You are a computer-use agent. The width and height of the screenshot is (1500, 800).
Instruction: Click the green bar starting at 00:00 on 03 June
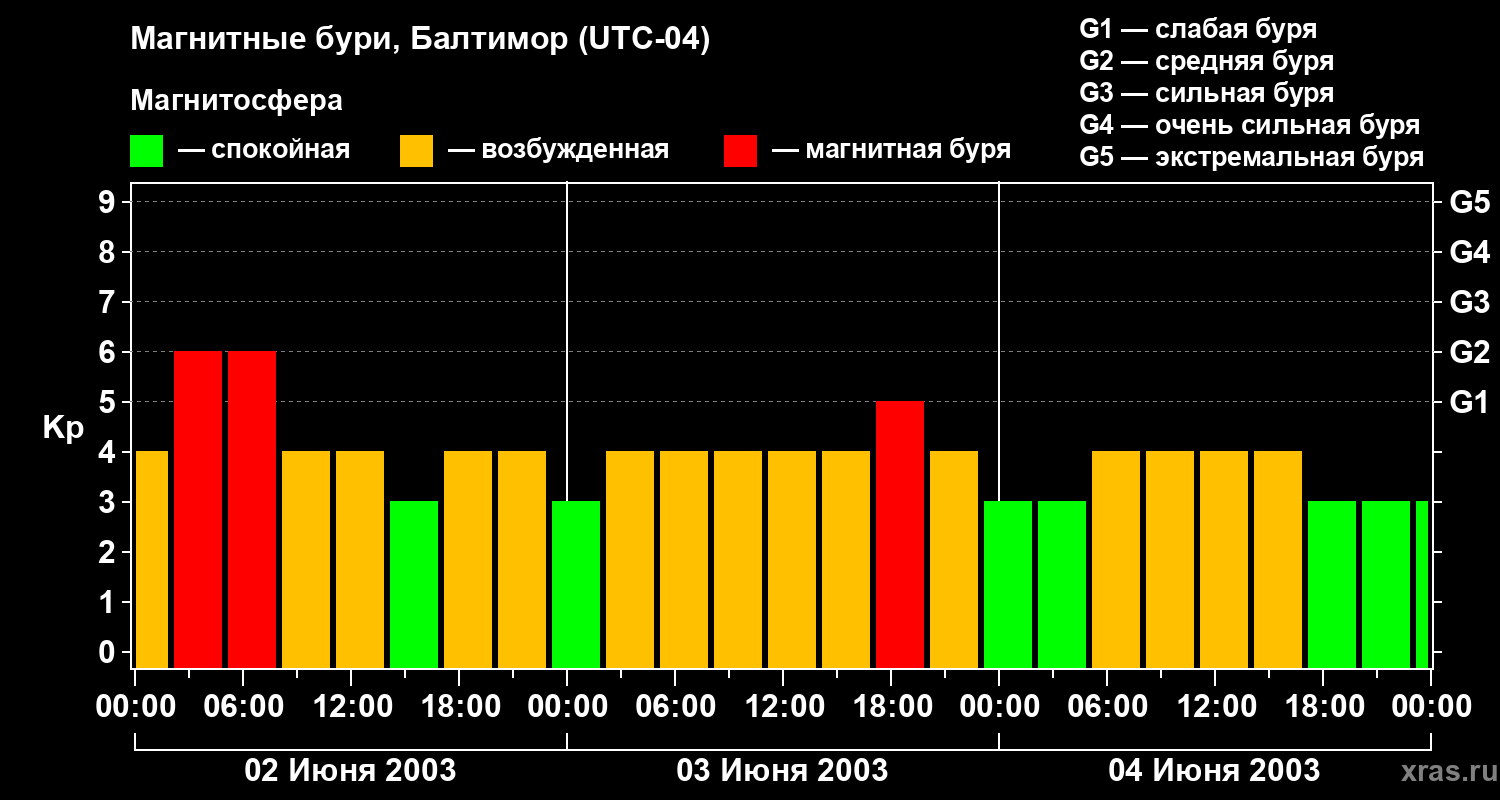click(576, 584)
